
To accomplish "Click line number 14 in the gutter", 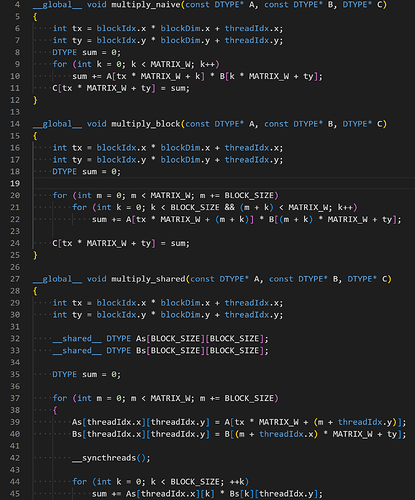I will tap(15, 124).
